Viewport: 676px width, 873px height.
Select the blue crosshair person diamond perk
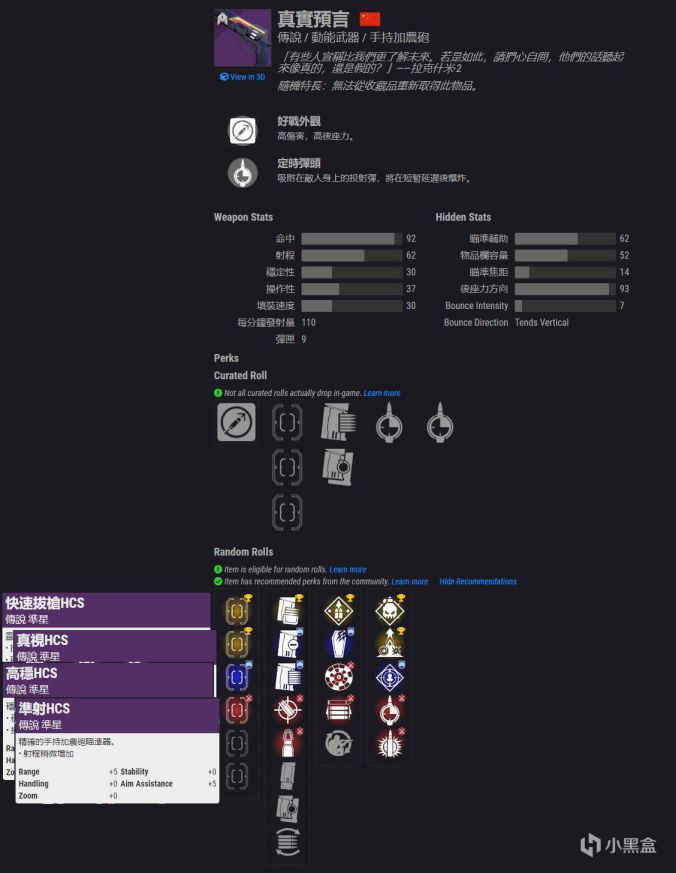coord(390,677)
